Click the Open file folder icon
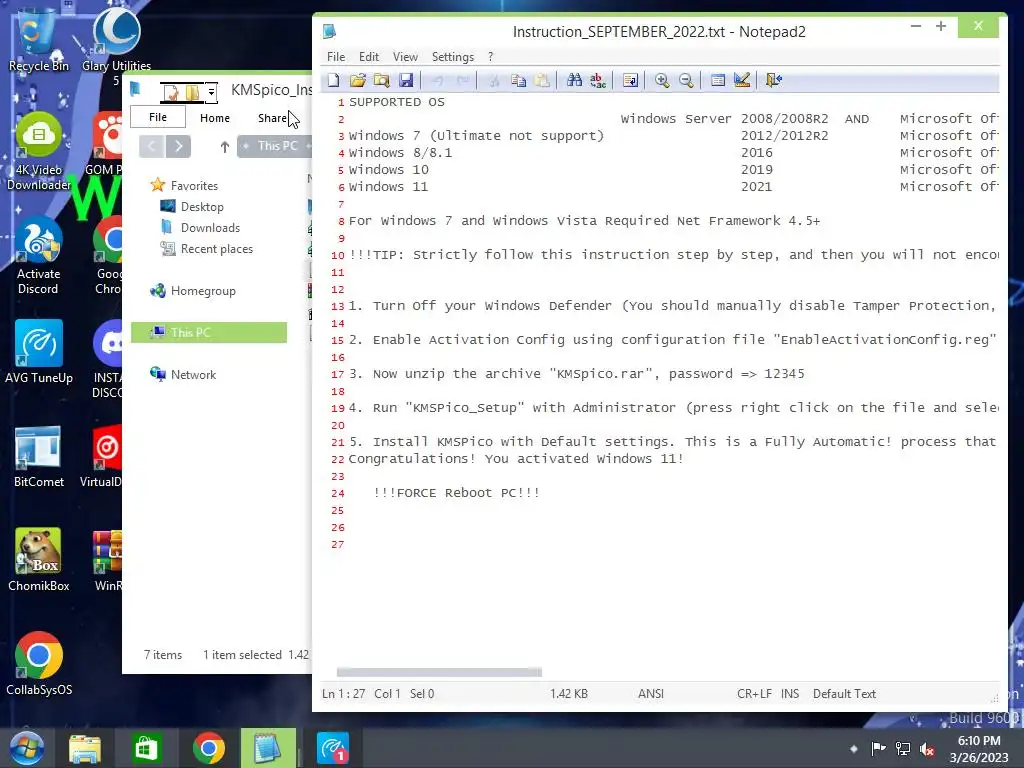Viewport: 1024px width, 768px height. [357, 80]
